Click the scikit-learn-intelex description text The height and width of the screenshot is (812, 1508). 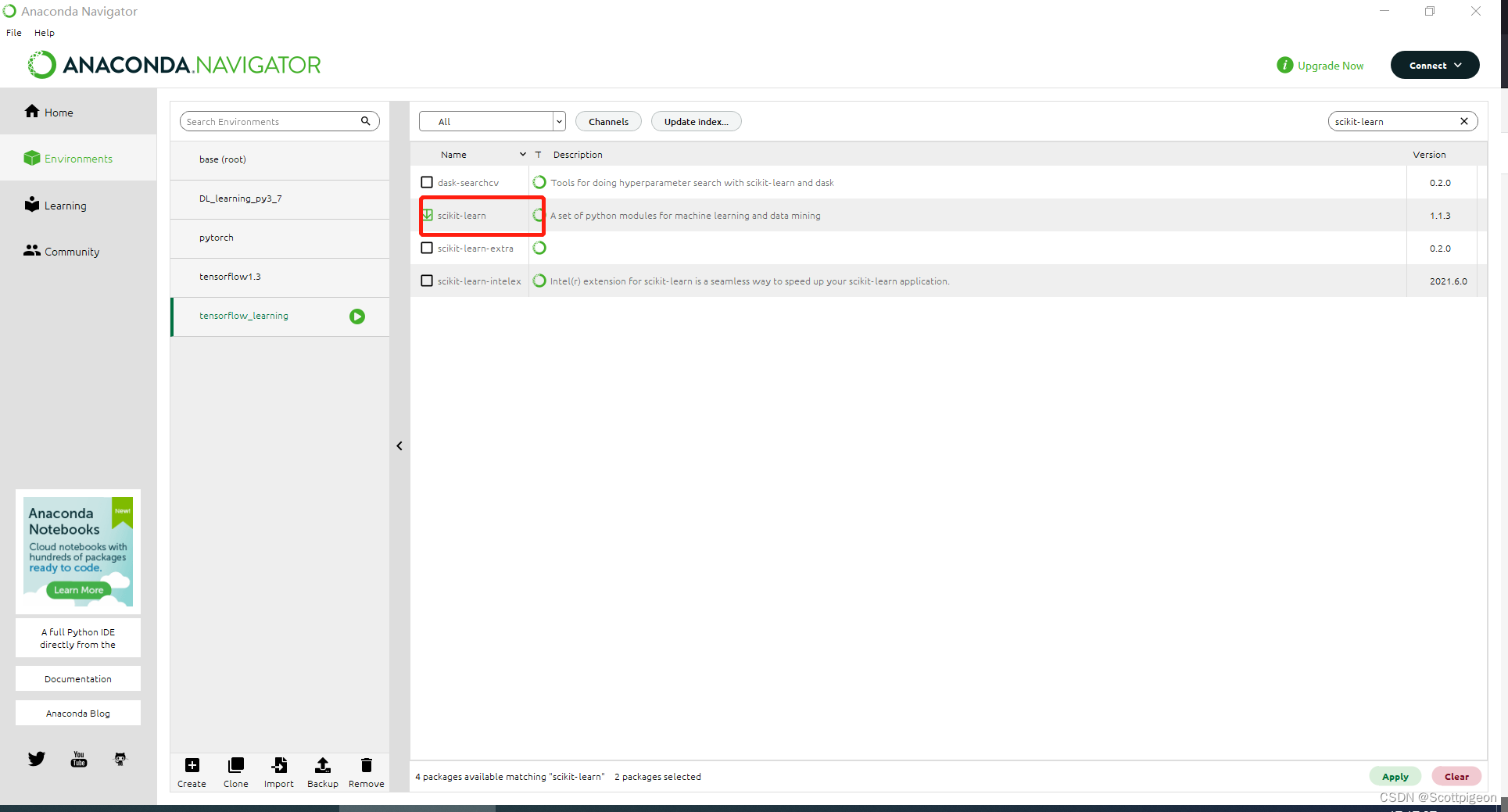click(x=750, y=281)
